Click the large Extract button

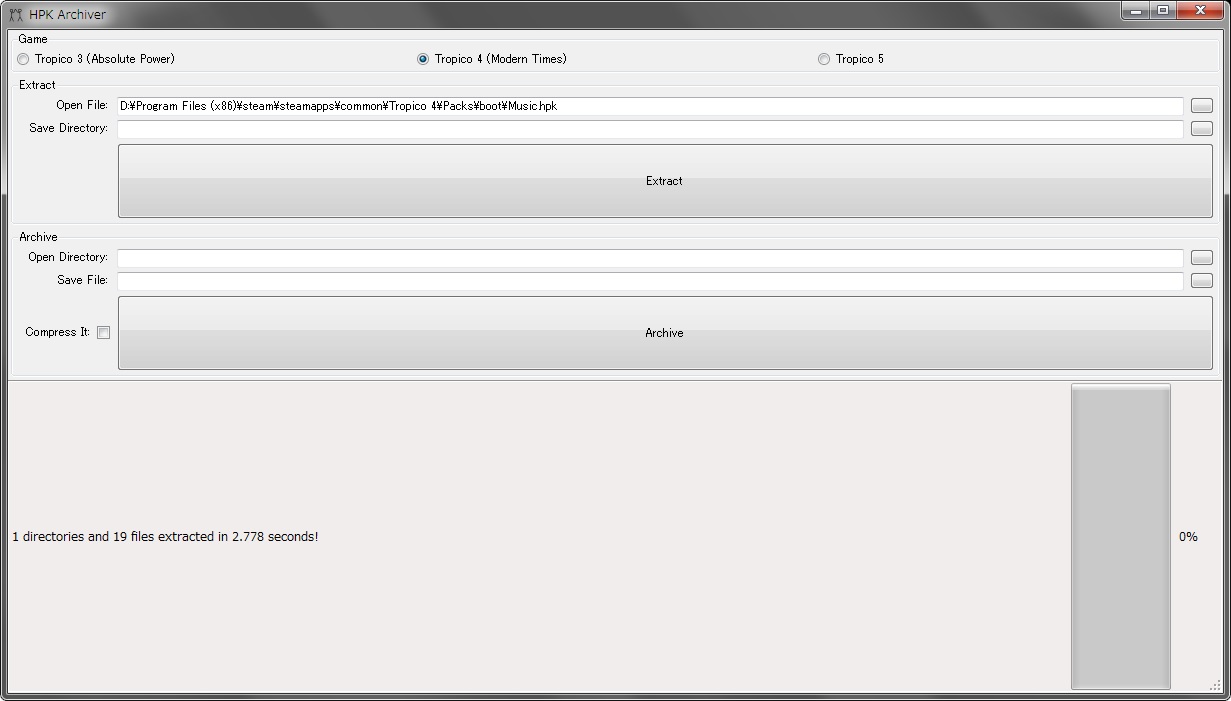[x=665, y=181]
